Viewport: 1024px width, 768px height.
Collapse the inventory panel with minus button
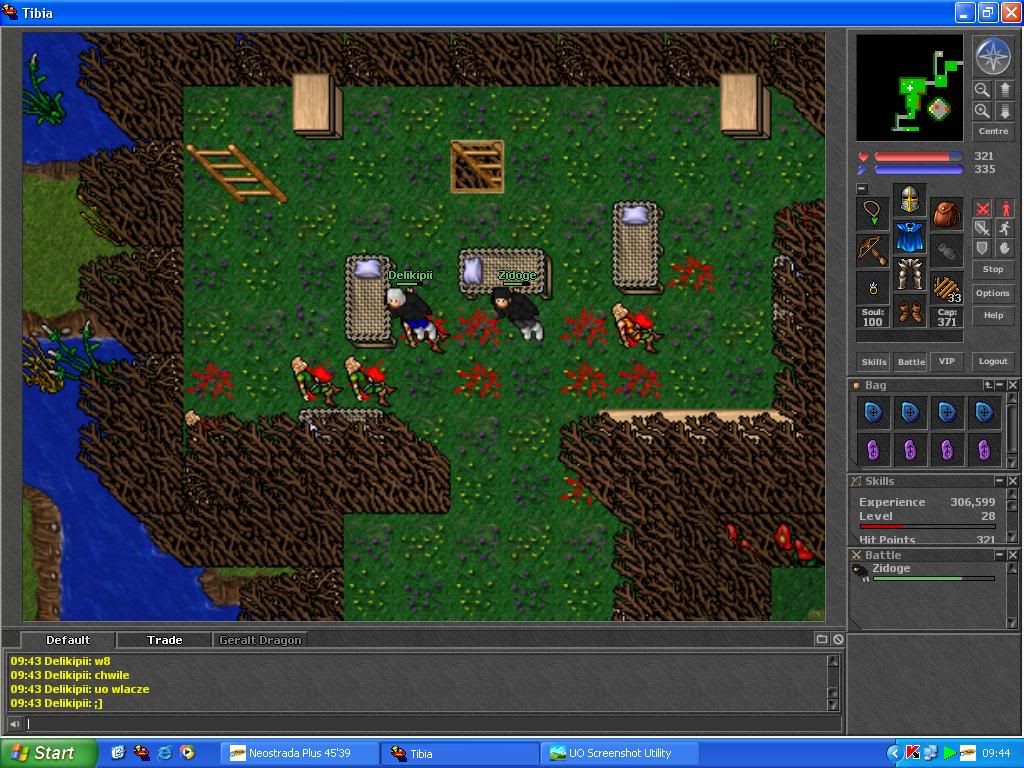tap(862, 189)
